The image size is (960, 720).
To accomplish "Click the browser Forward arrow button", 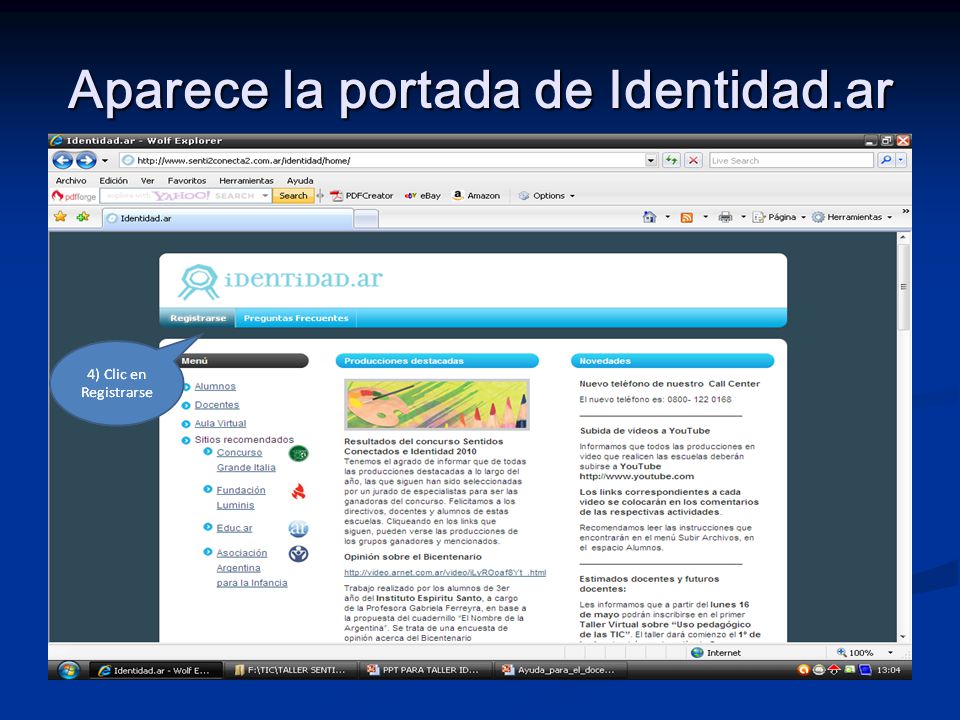I will (x=86, y=160).
